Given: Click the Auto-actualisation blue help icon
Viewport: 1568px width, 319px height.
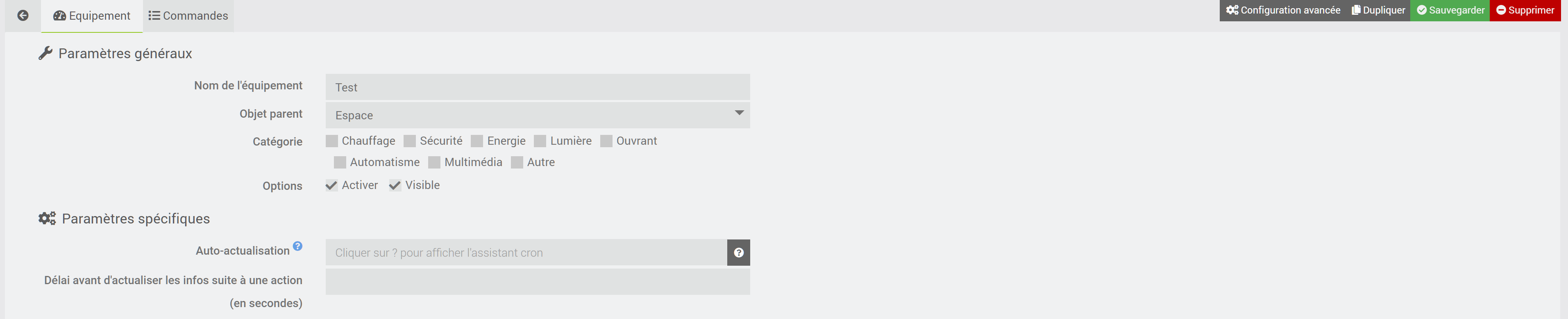Looking at the screenshot, I should [297, 246].
